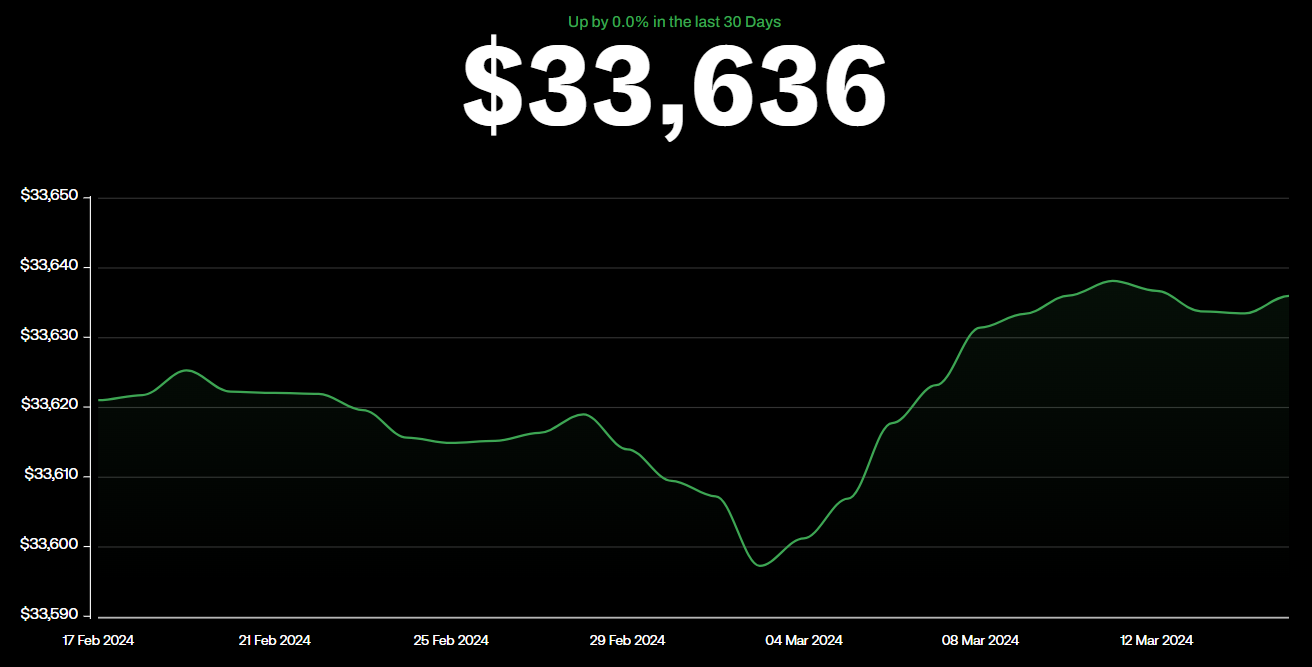Click the lowest dip of the green line
Image resolution: width=1312 pixels, height=667 pixels.
pos(761,566)
